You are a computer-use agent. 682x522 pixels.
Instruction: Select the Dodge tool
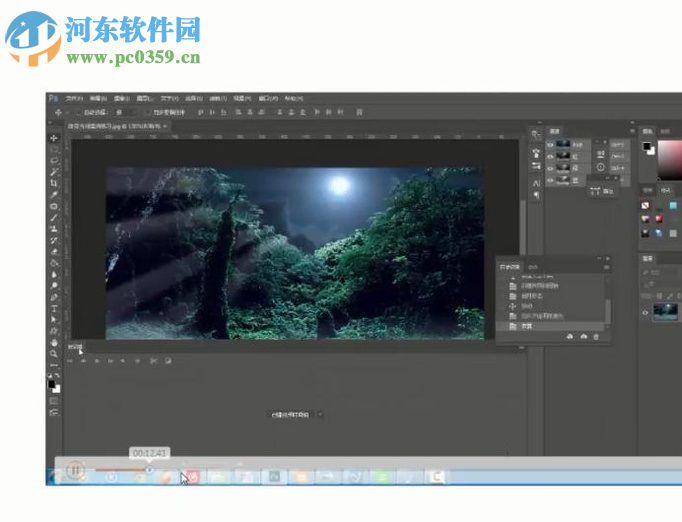54,286
